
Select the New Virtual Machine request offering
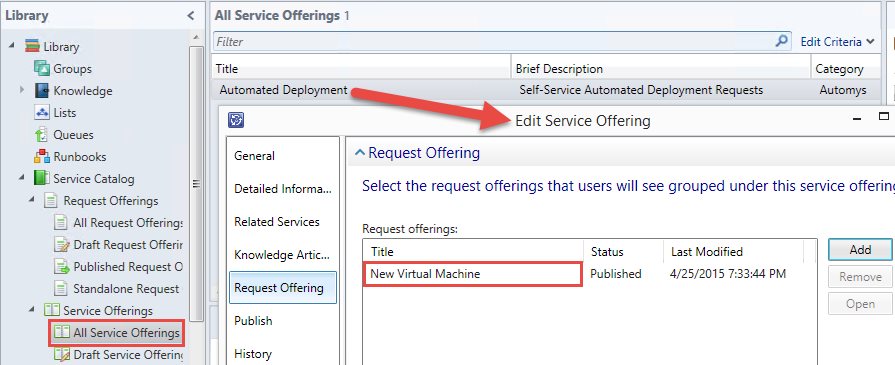click(473, 274)
